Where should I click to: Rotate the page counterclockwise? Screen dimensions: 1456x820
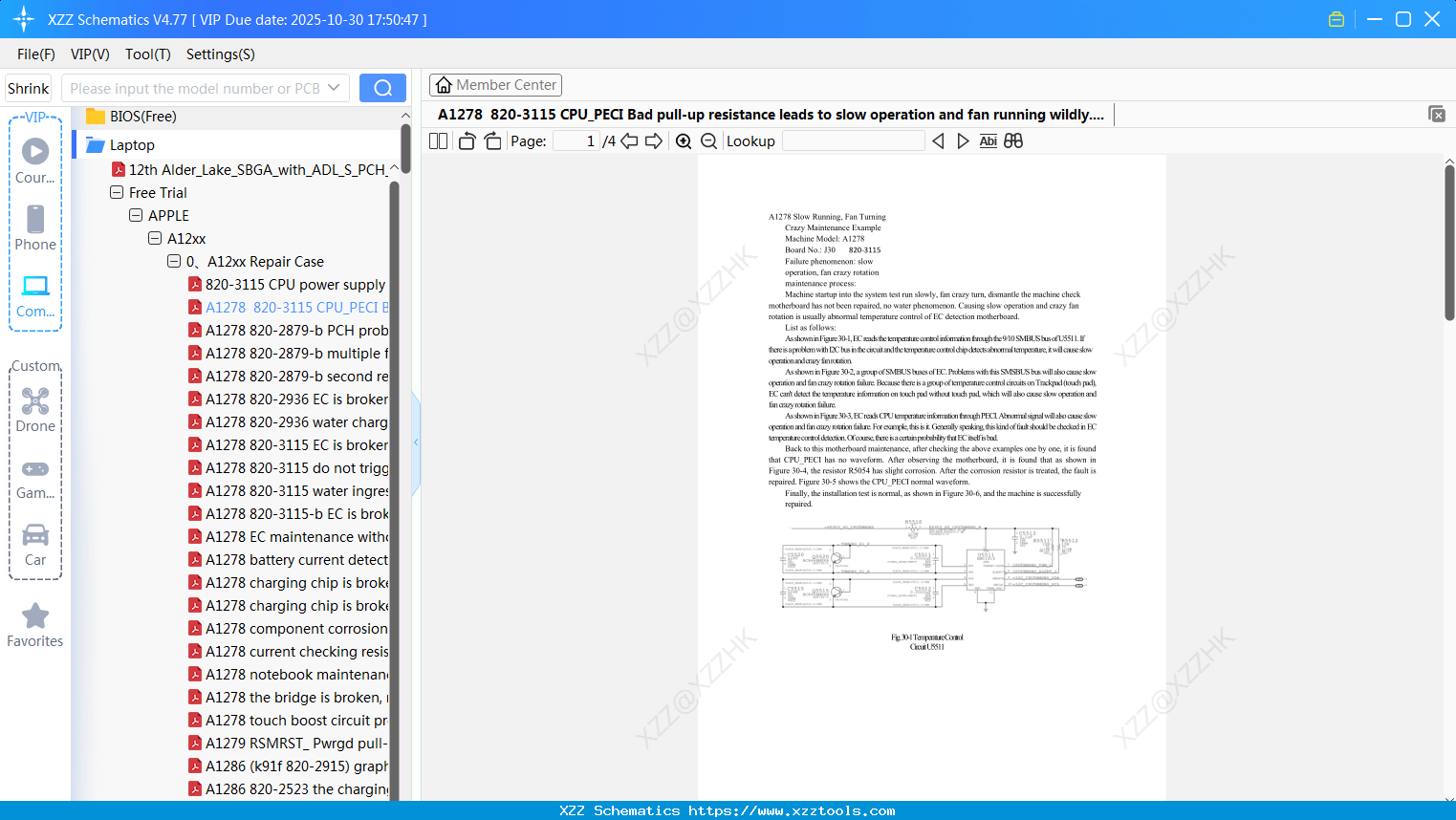[x=467, y=140]
